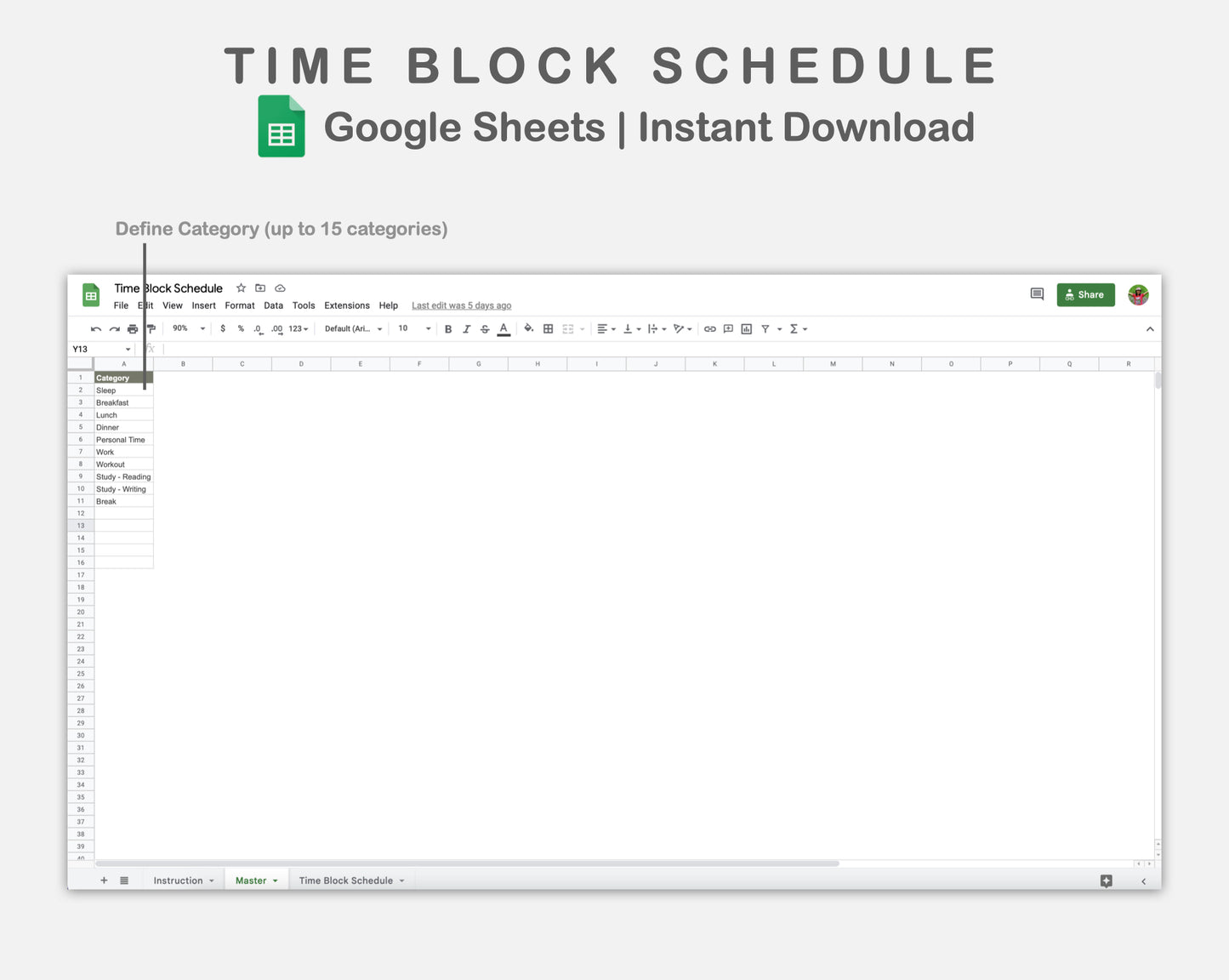
Task: Open the 123 number format dropdown
Action: click(298, 328)
